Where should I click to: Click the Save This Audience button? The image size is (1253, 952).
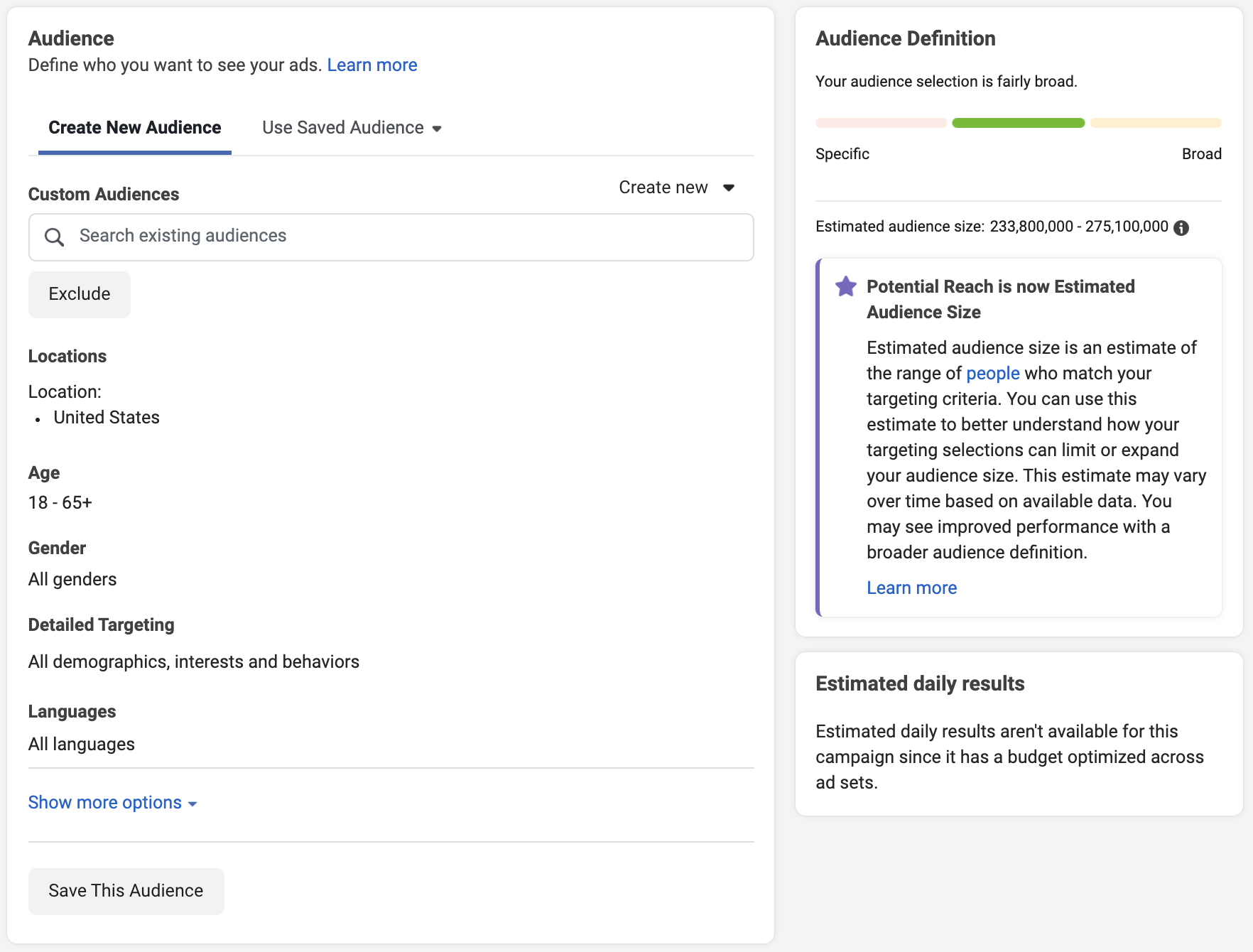tap(126, 891)
